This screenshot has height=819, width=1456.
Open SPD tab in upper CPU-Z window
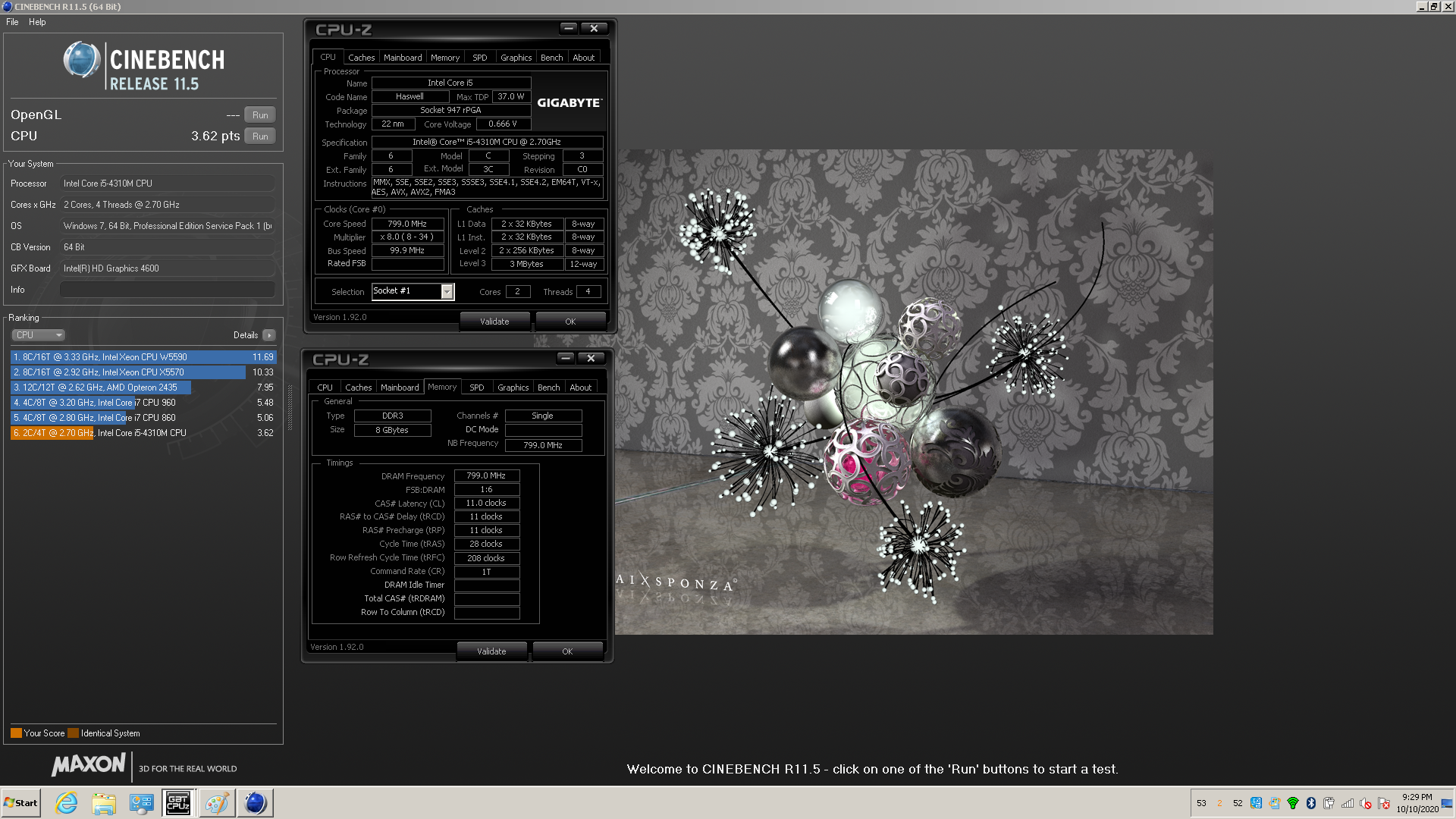(480, 58)
